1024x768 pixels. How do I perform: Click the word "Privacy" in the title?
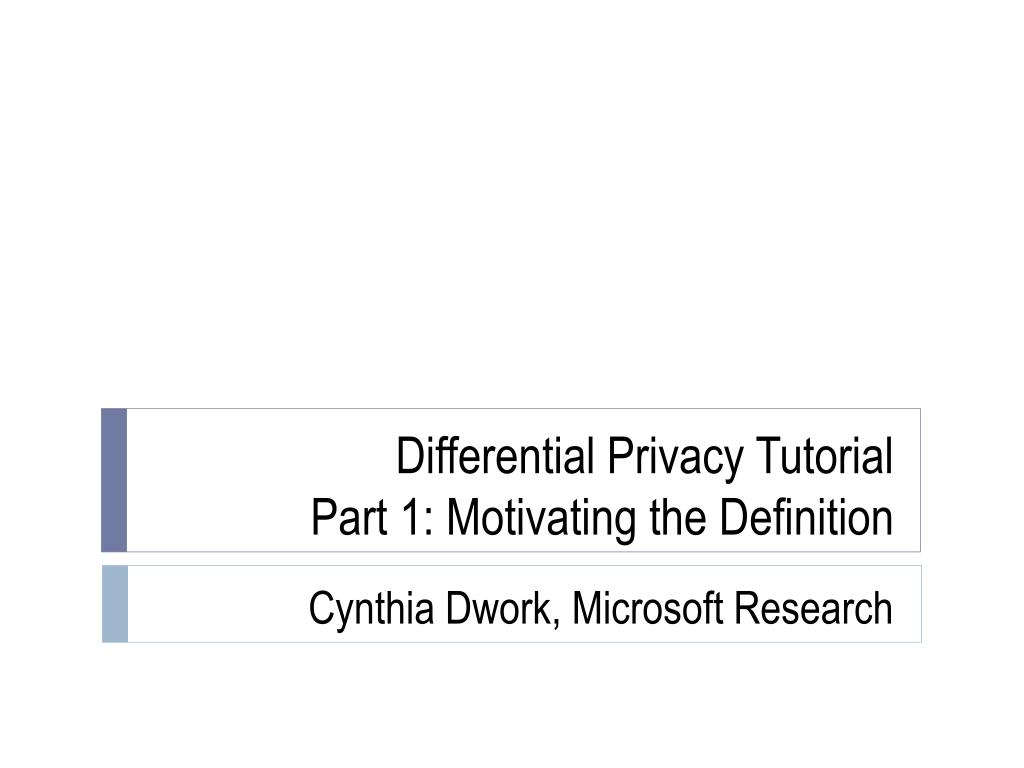coord(675,458)
